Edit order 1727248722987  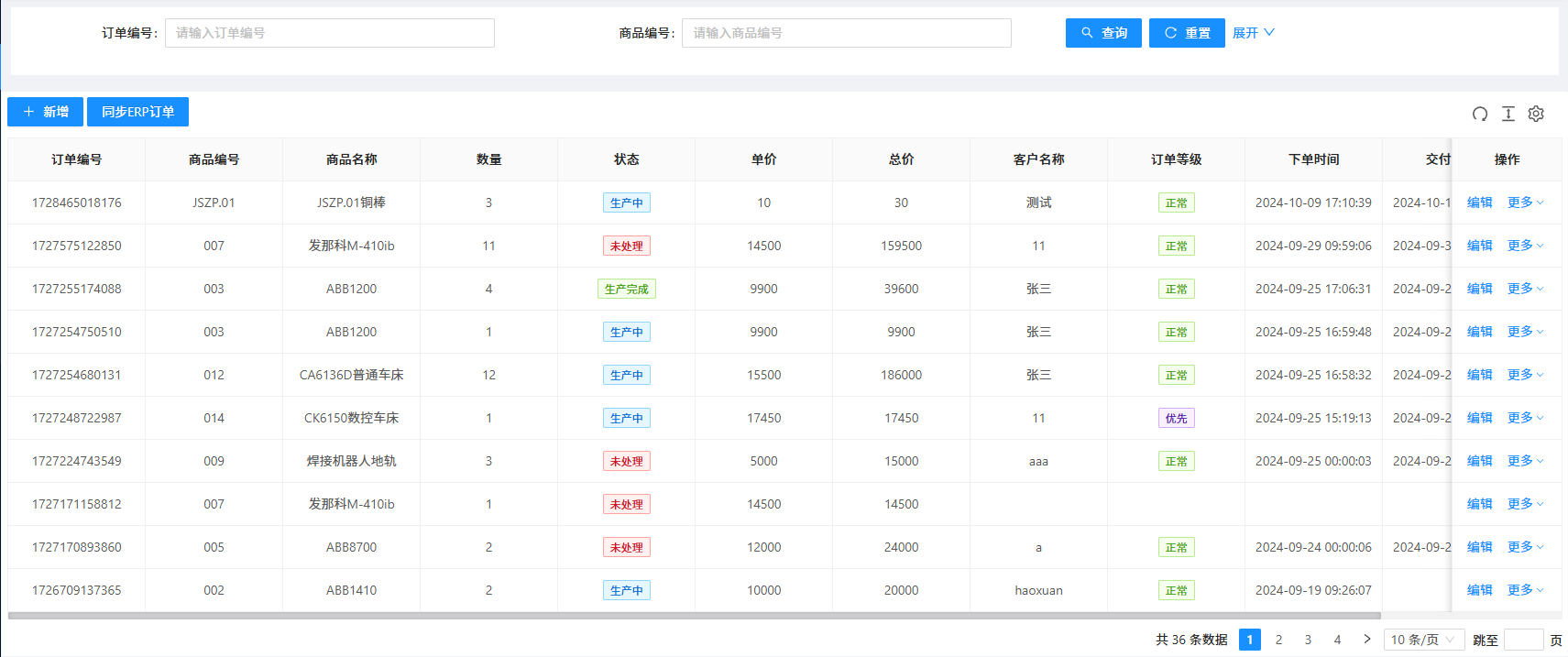1480,418
